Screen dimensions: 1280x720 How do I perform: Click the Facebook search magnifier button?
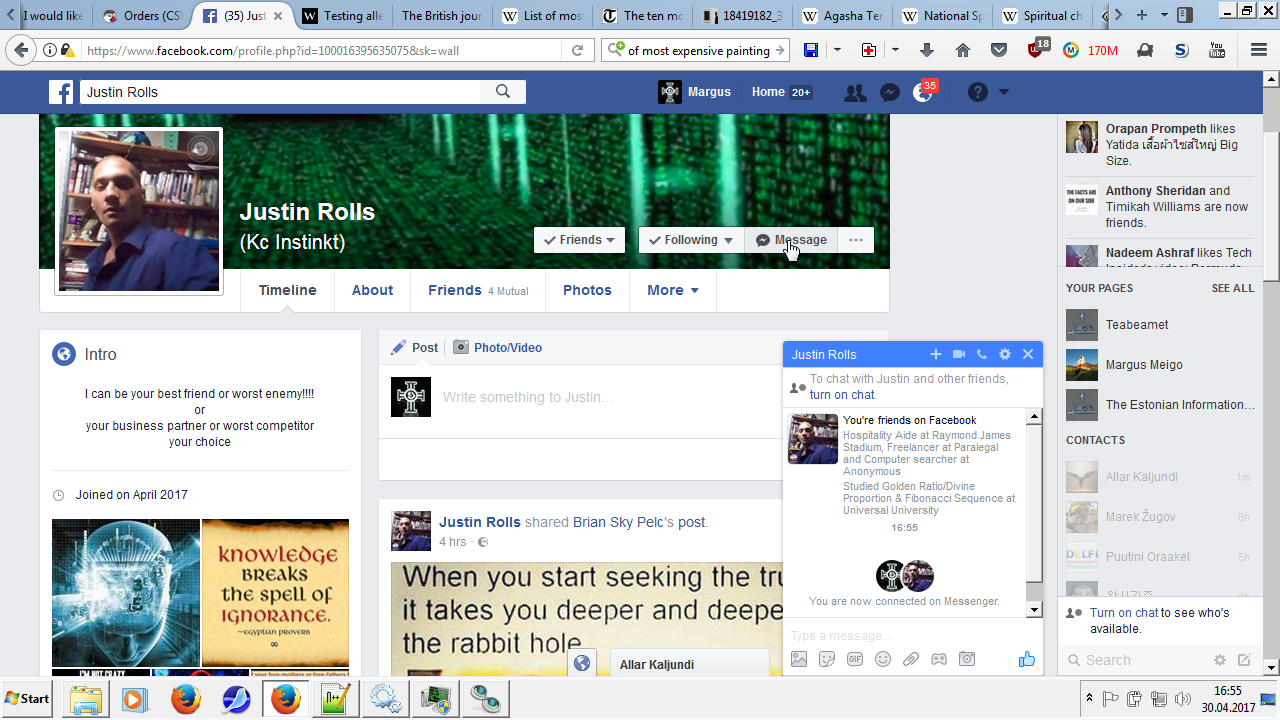coord(502,92)
